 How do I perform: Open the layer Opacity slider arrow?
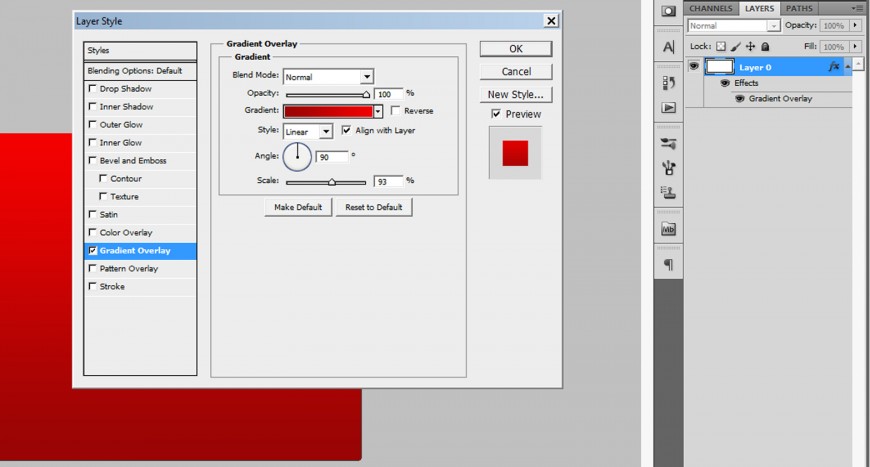[x=855, y=26]
